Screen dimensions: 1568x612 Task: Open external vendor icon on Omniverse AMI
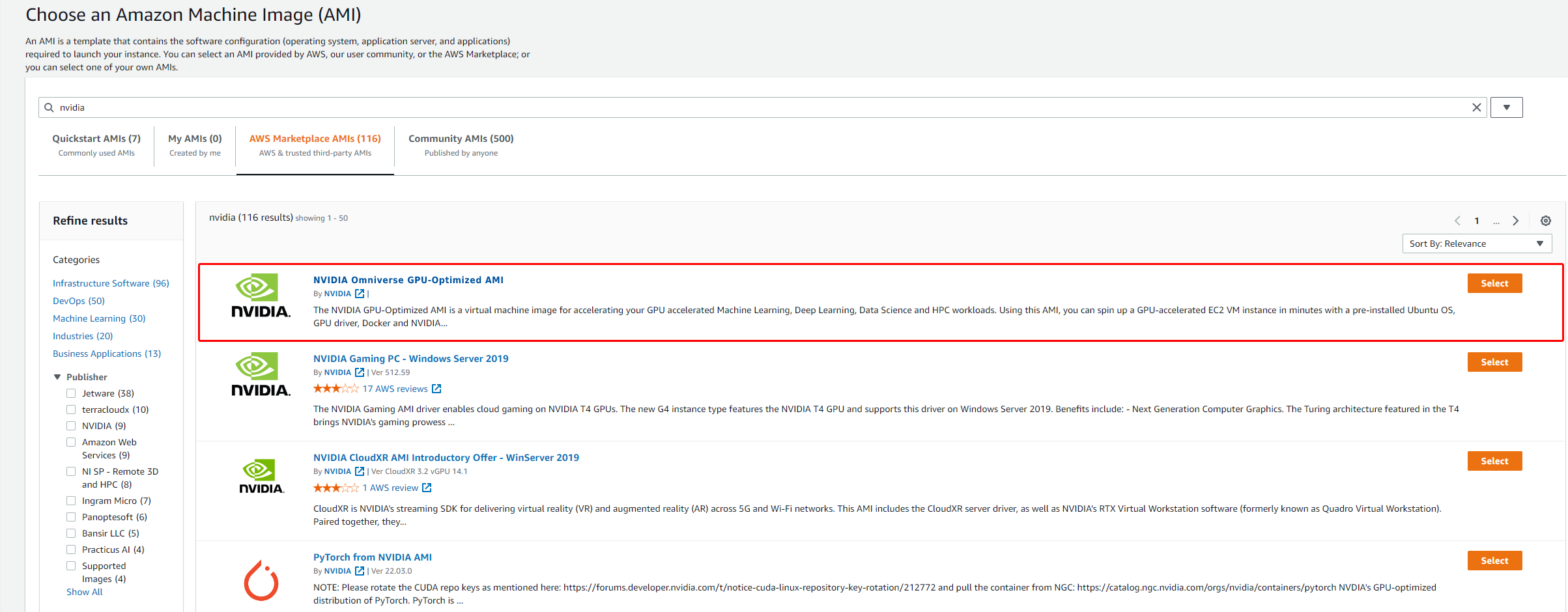360,294
